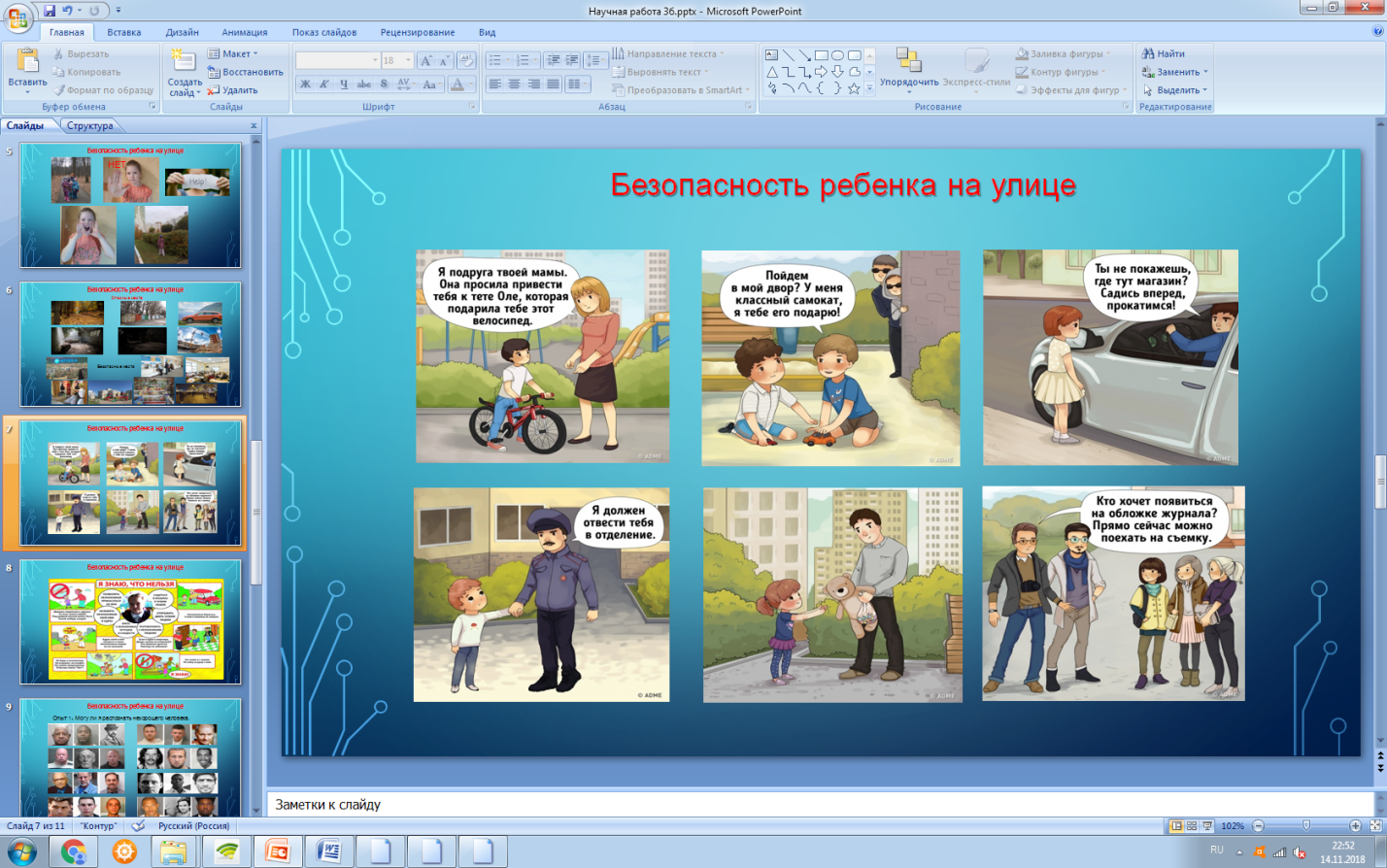Open Google Chrome from the taskbar

[73, 851]
